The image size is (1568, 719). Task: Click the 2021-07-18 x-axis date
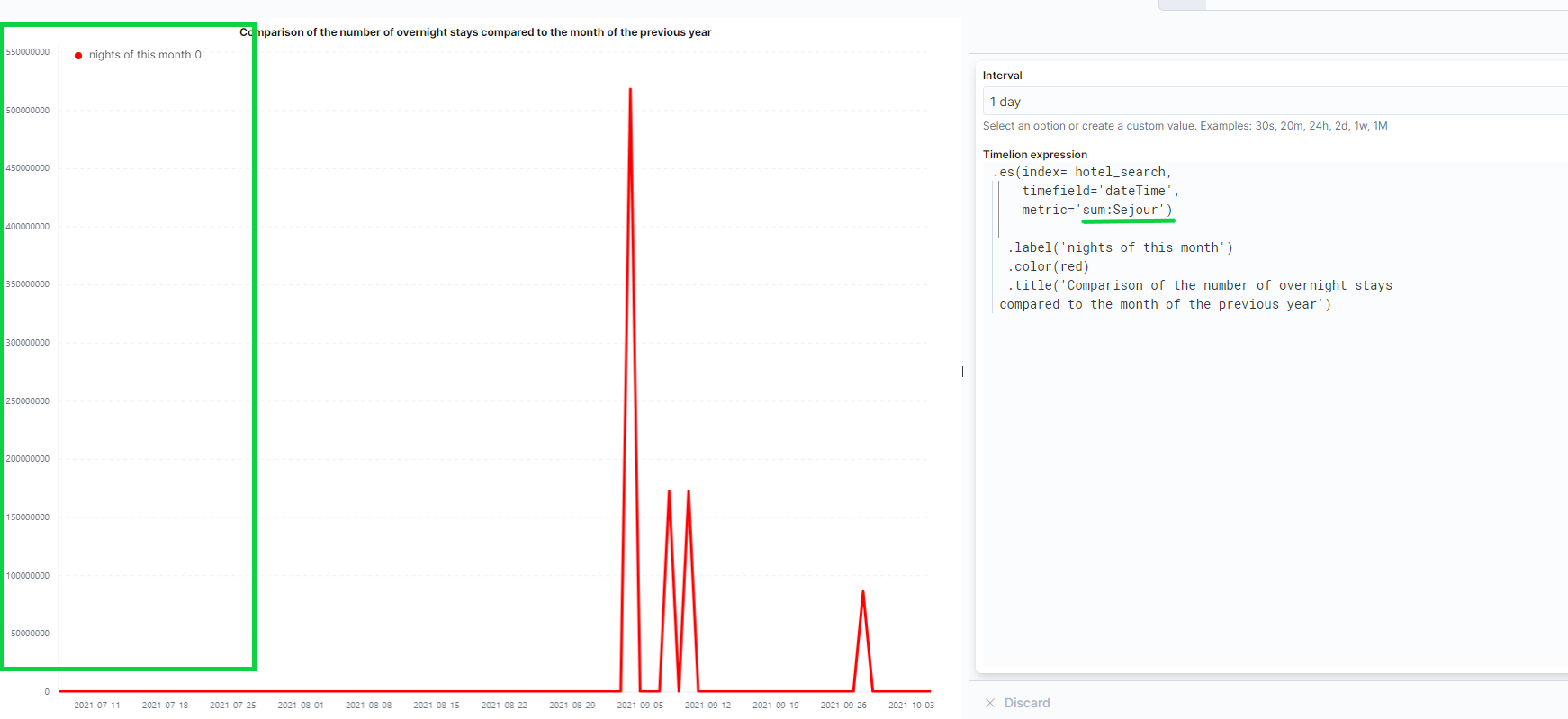point(165,706)
